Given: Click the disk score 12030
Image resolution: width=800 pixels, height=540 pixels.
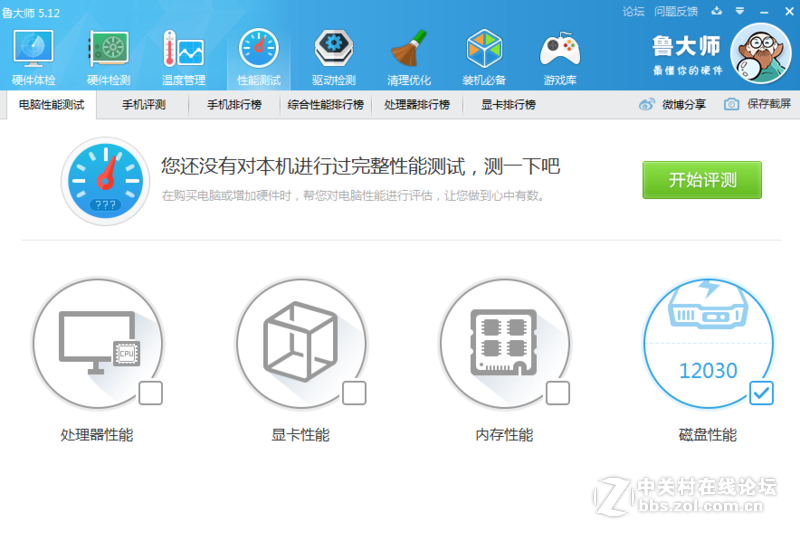Looking at the screenshot, I should 708,371.
